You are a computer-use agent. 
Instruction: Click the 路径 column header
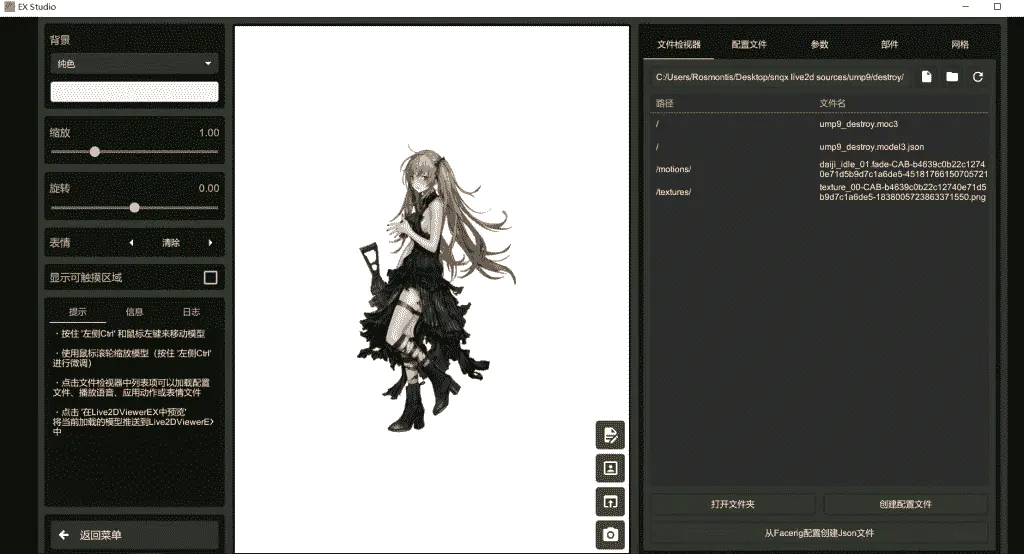coord(665,103)
